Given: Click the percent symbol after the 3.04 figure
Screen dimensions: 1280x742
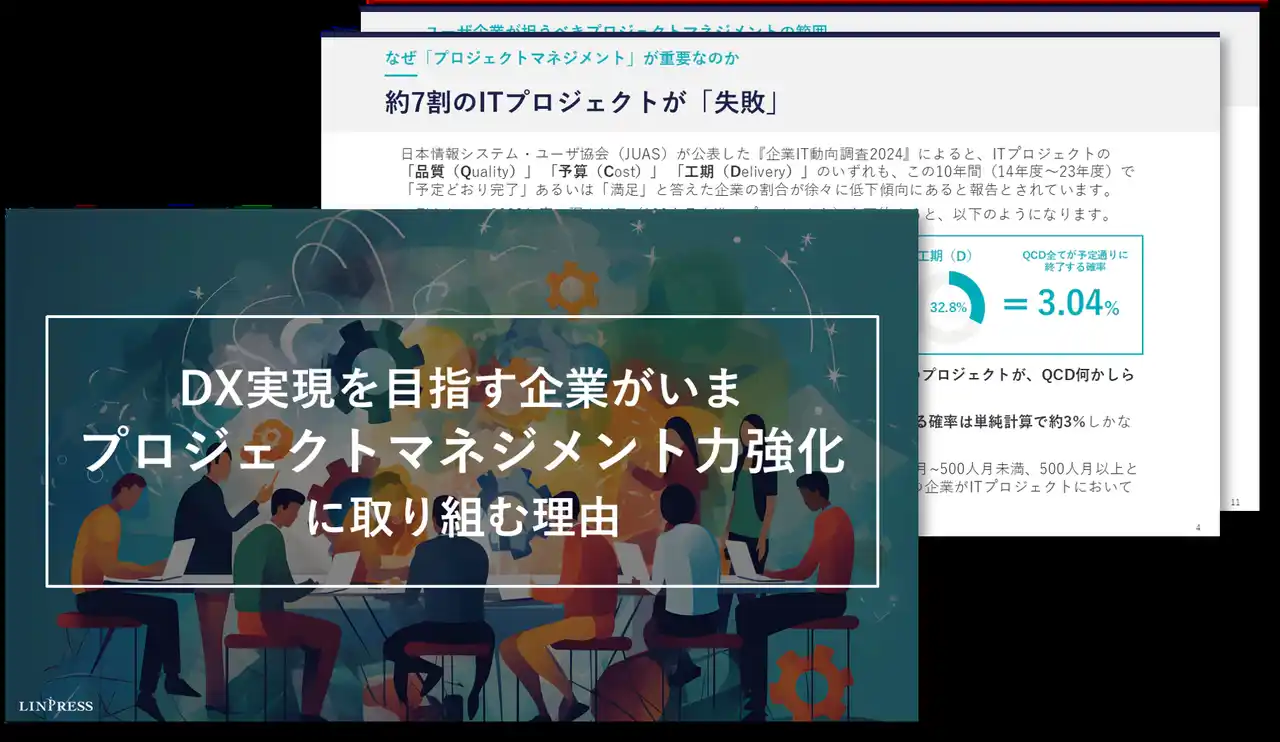Looking at the screenshot, I should coord(1112,307).
